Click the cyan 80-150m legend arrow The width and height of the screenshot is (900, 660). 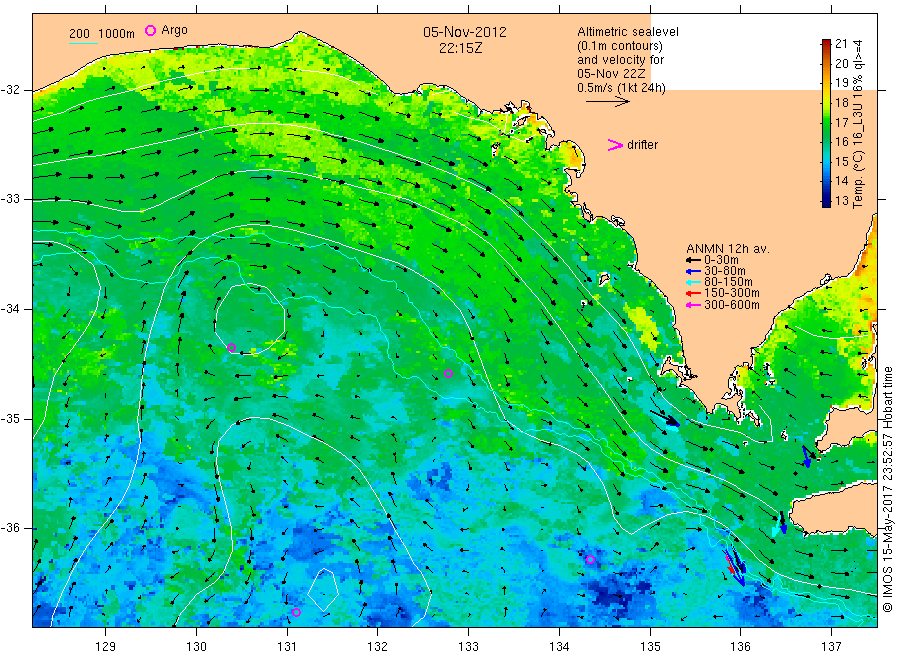pyautogui.click(x=693, y=282)
